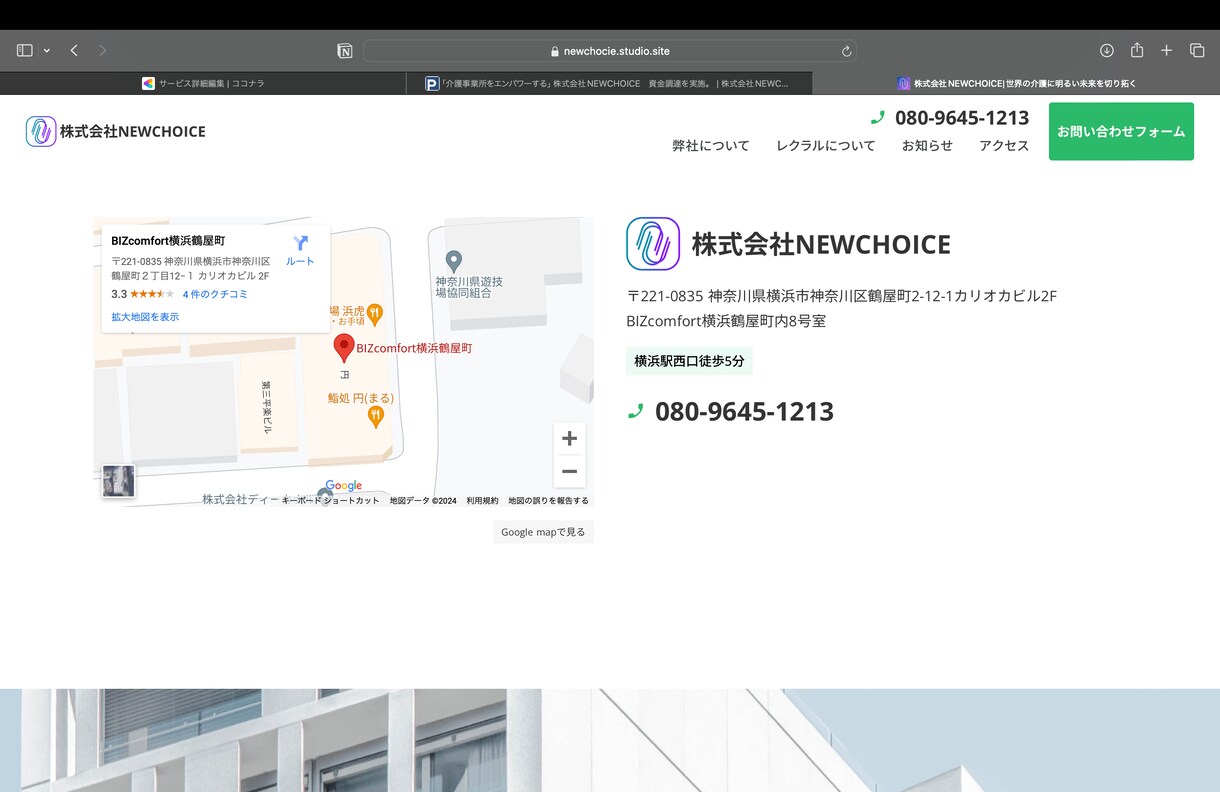1220x792 pixels.
Task: Click the NEWCHOICE logo in header
Action: point(116,131)
